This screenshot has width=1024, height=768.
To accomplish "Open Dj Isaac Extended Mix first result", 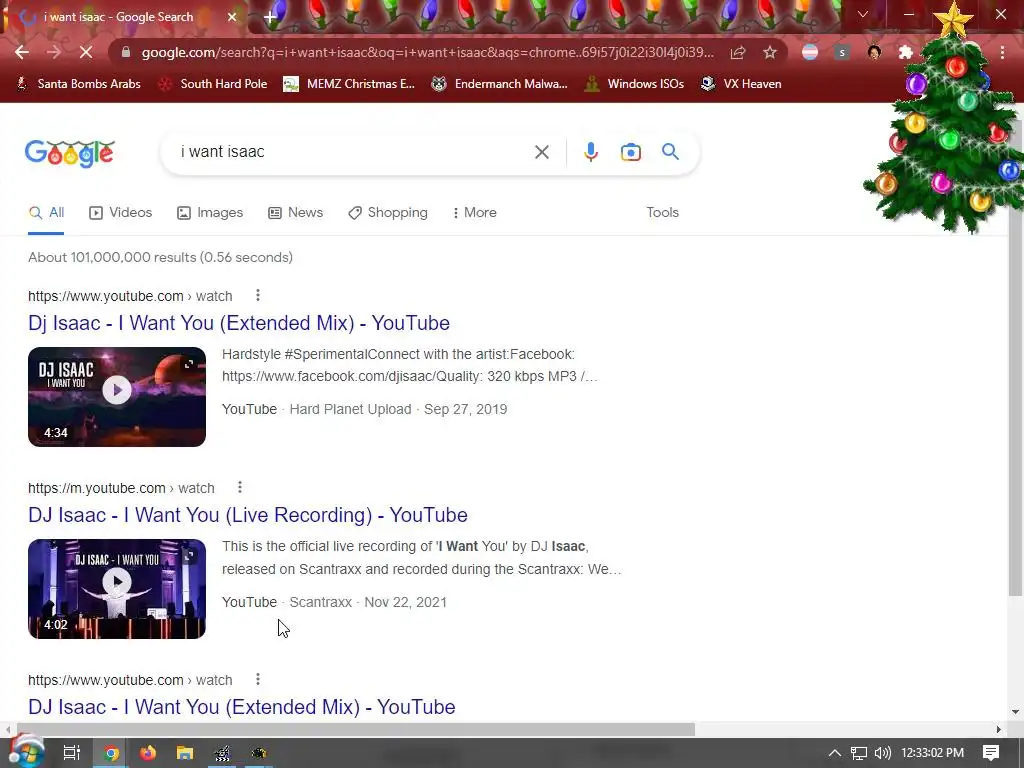I will (x=239, y=323).
